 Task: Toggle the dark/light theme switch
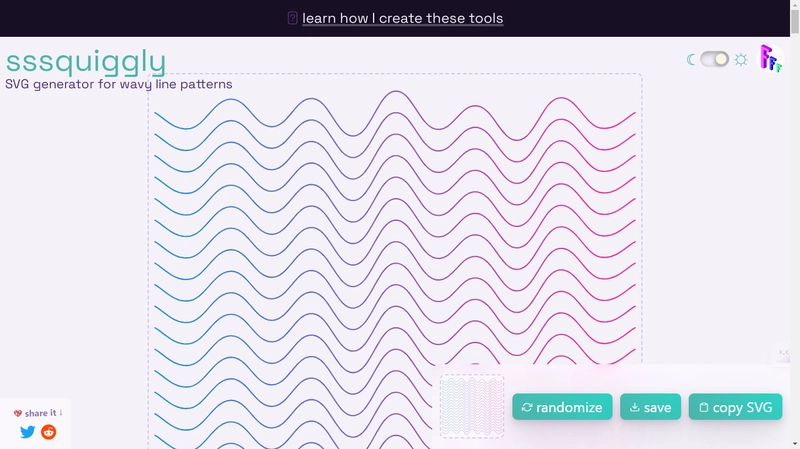tap(714, 59)
